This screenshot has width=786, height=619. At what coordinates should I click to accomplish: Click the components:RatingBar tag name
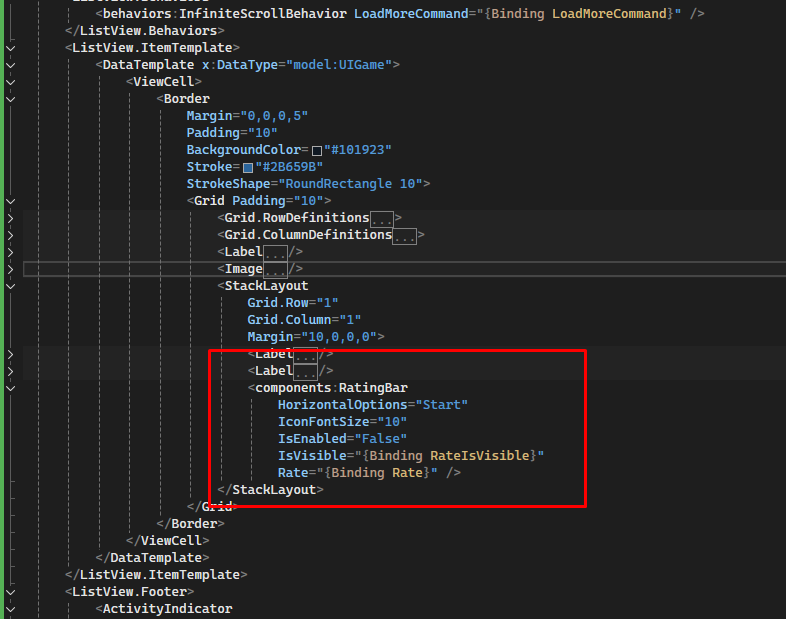331,388
